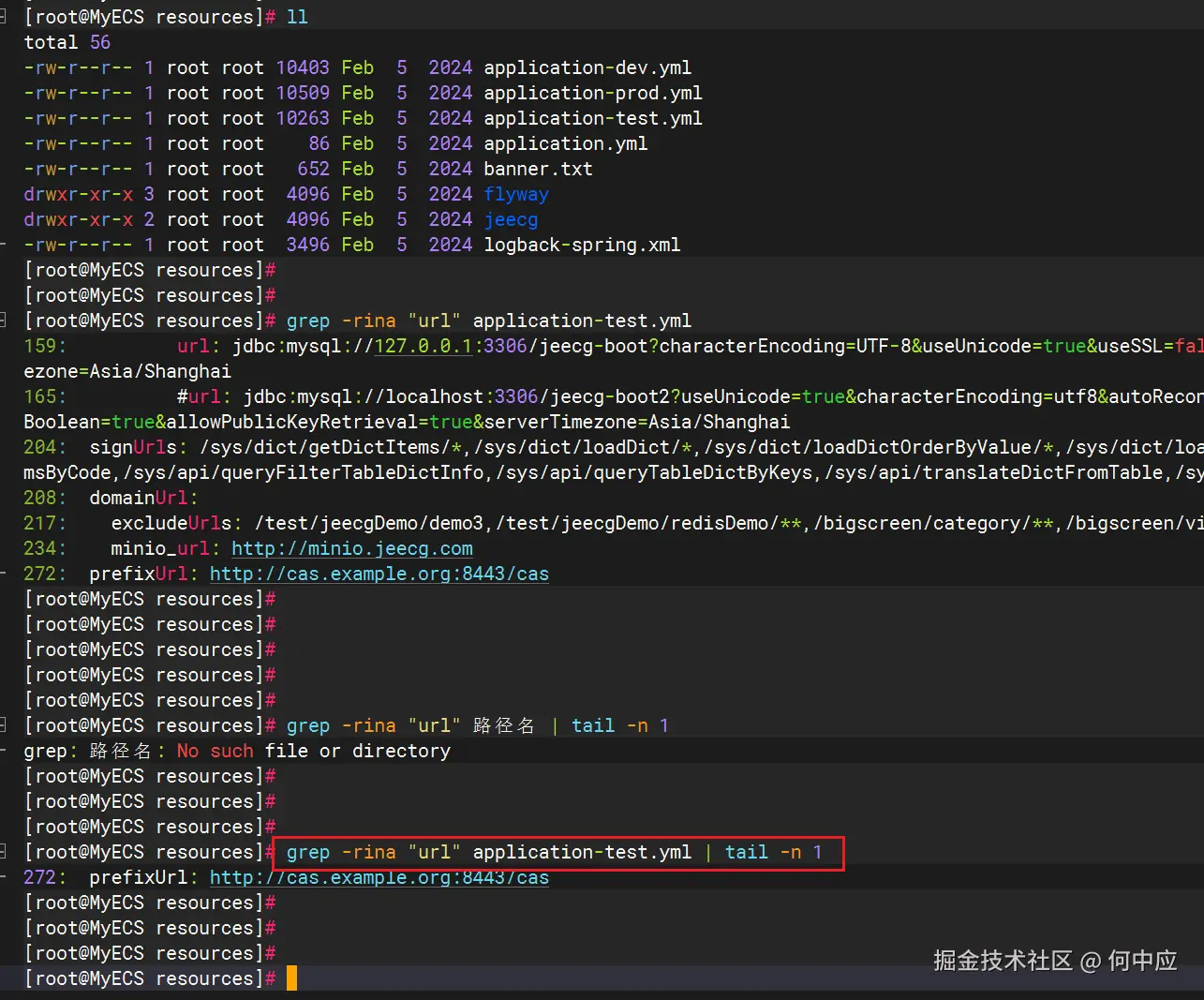Click the application-dev.yml file name

pyautogui.click(x=587, y=67)
